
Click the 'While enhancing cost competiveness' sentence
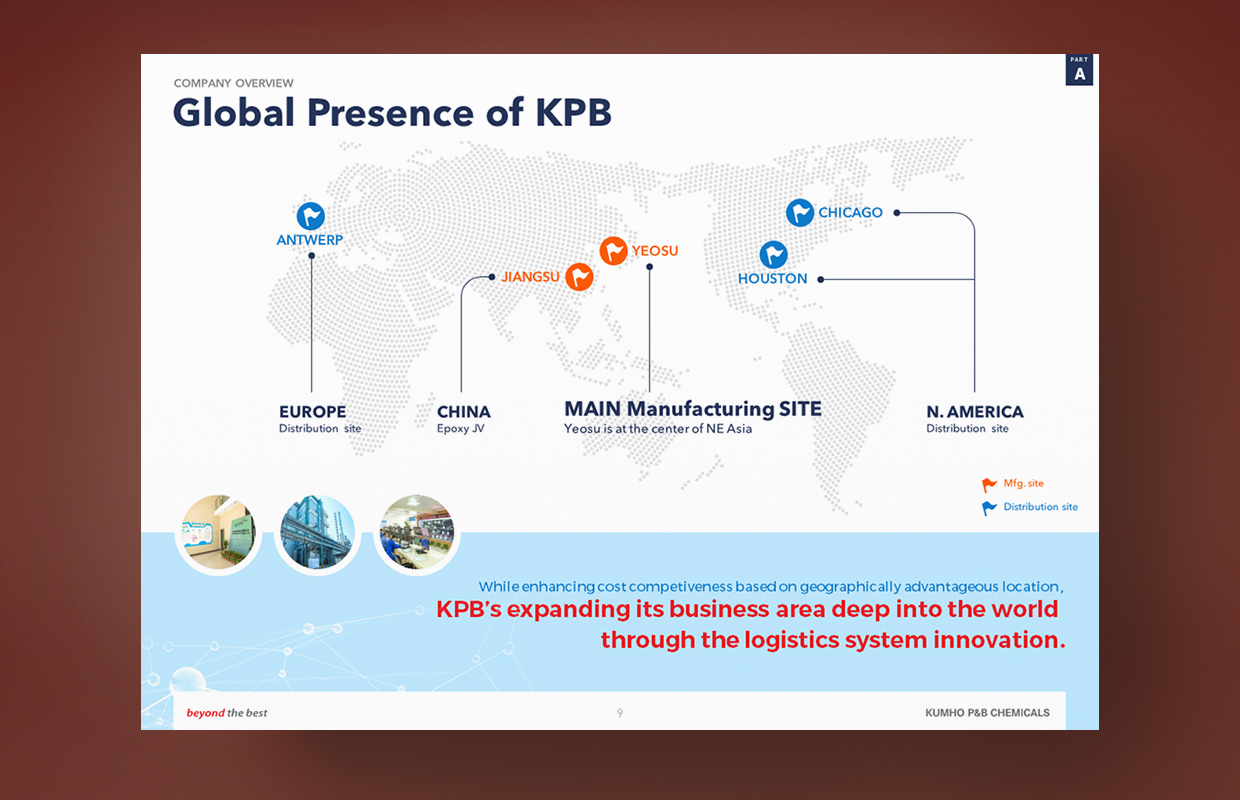click(771, 587)
